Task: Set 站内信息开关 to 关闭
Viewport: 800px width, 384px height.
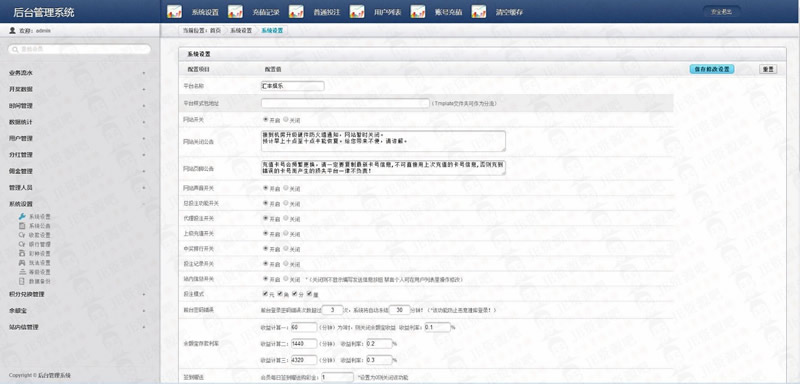Action: pos(286,279)
